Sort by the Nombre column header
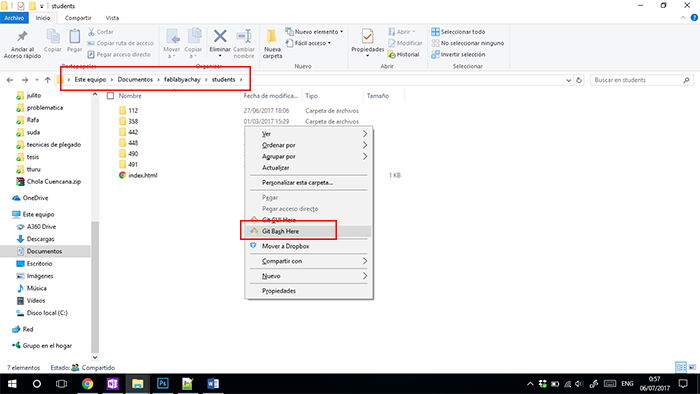Viewport: 700px width, 394px height. (130, 95)
